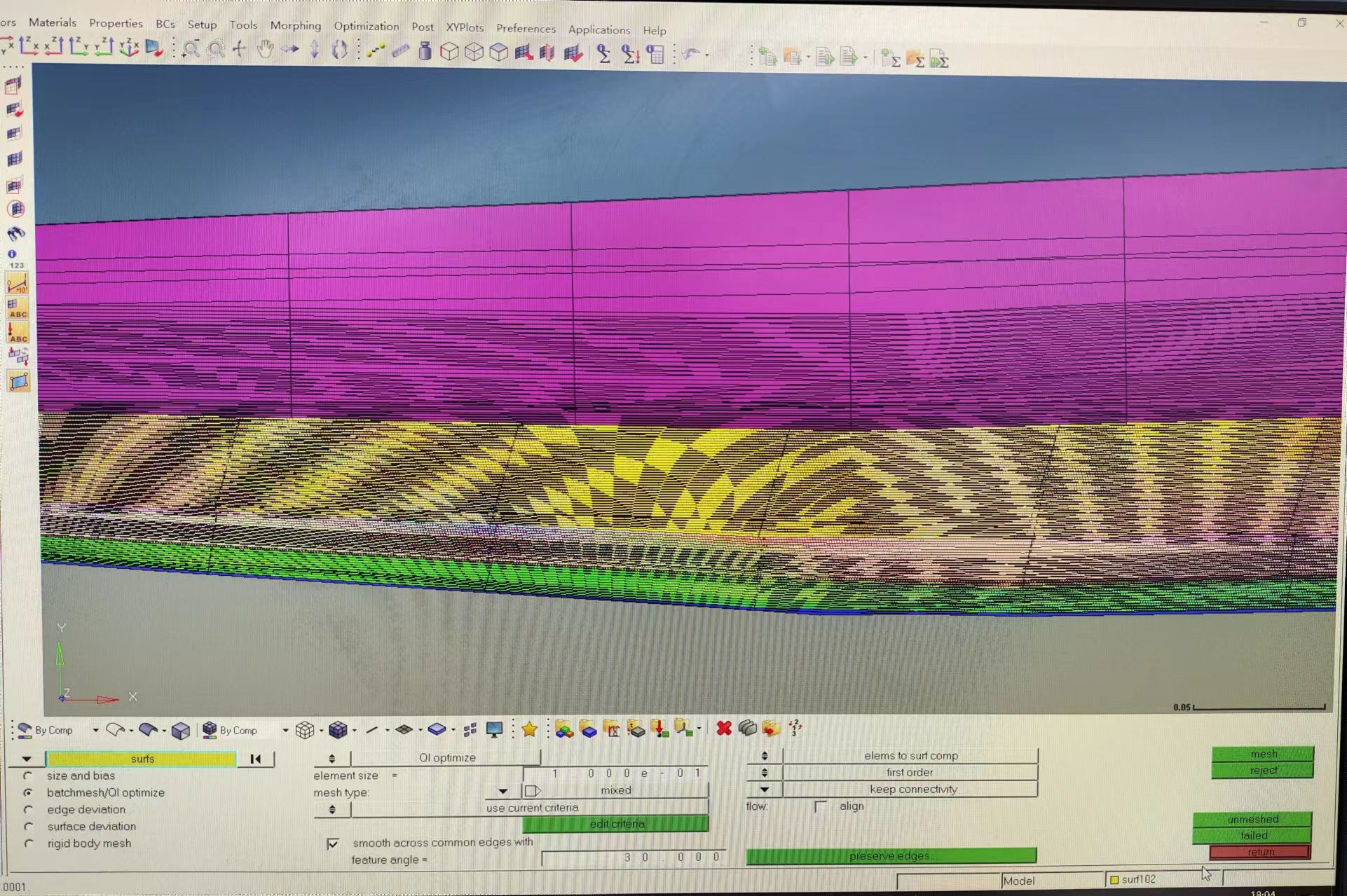Image resolution: width=1347 pixels, height=896 pixels.
Task: Click the mass calculation weight icon
Action: (x=425, y=51)
